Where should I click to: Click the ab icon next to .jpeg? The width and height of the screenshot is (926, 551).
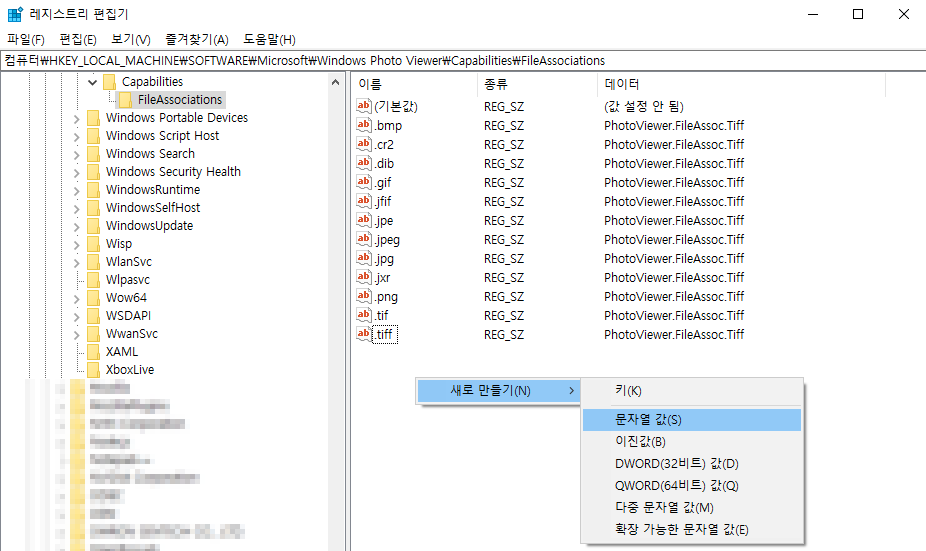[x=364, y=239]
